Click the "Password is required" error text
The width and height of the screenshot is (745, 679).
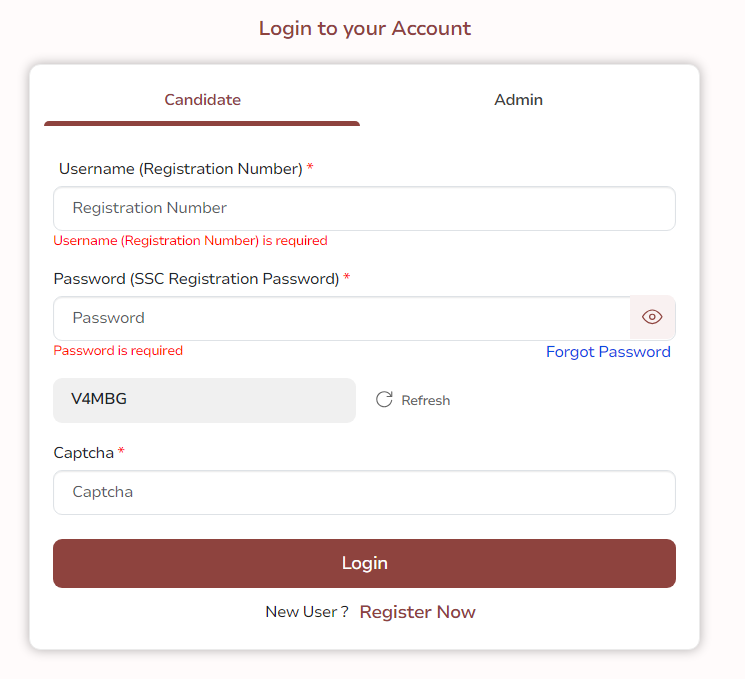point(118,351)
